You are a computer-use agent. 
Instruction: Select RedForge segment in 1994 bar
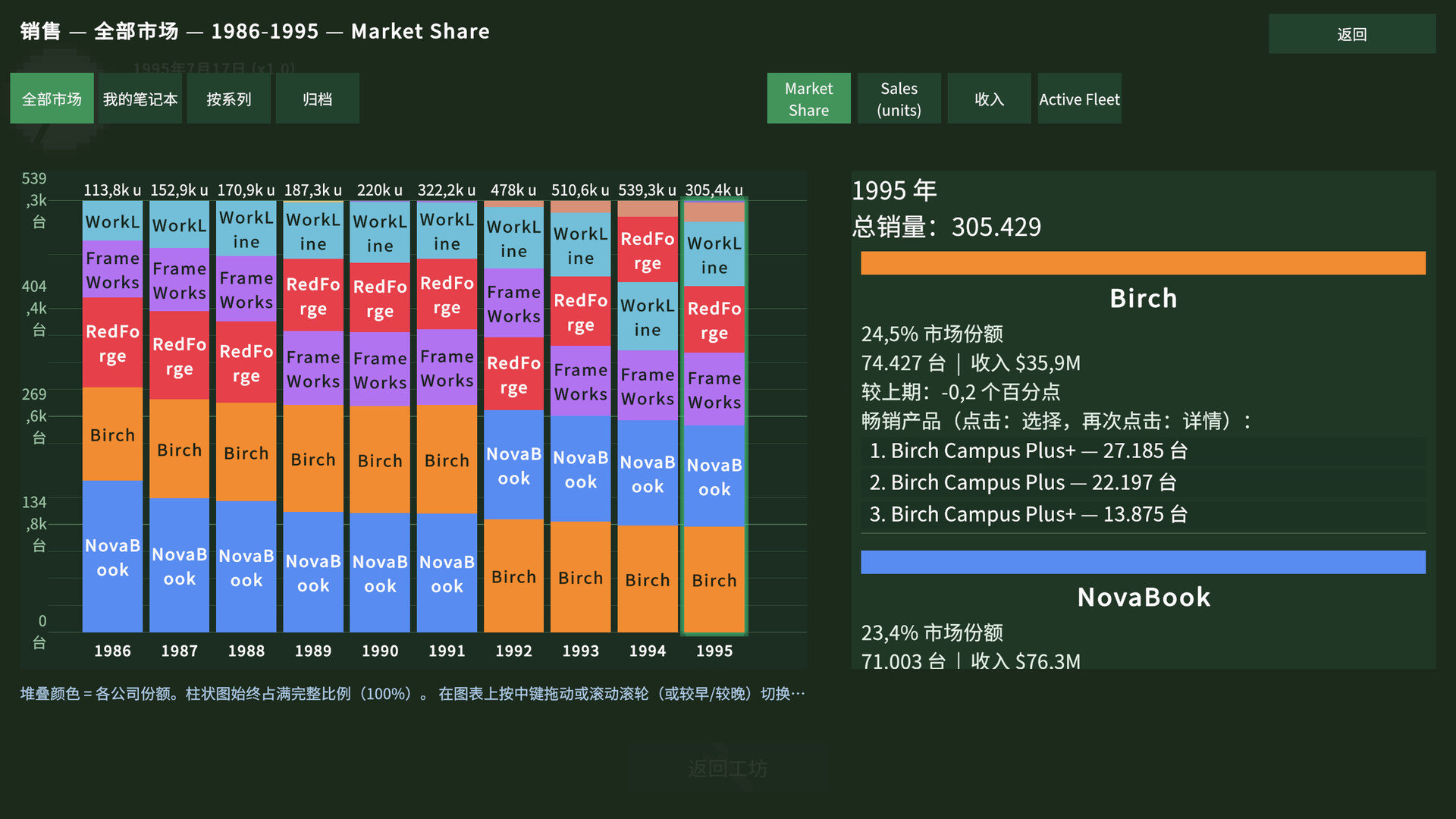coord(648,249)
